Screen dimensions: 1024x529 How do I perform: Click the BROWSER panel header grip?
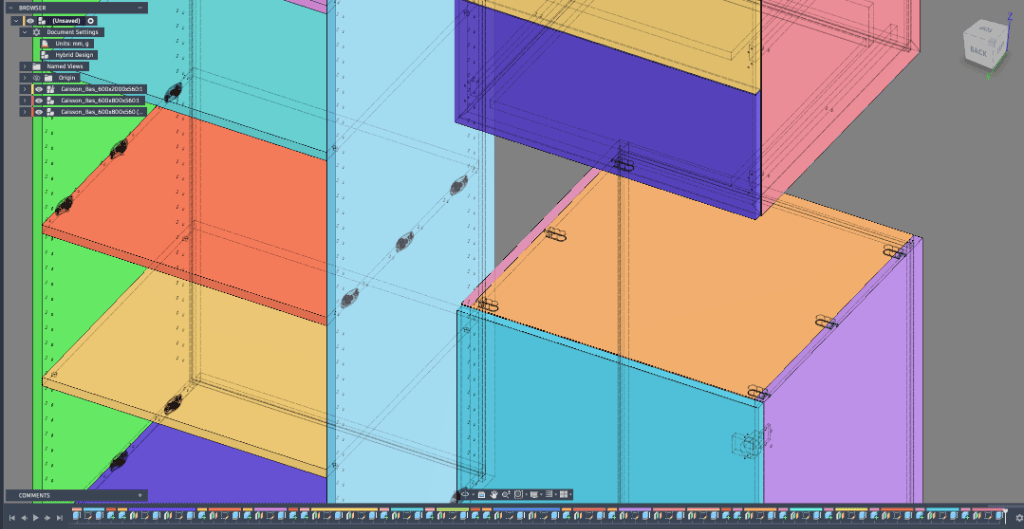[x=12, y=8]
